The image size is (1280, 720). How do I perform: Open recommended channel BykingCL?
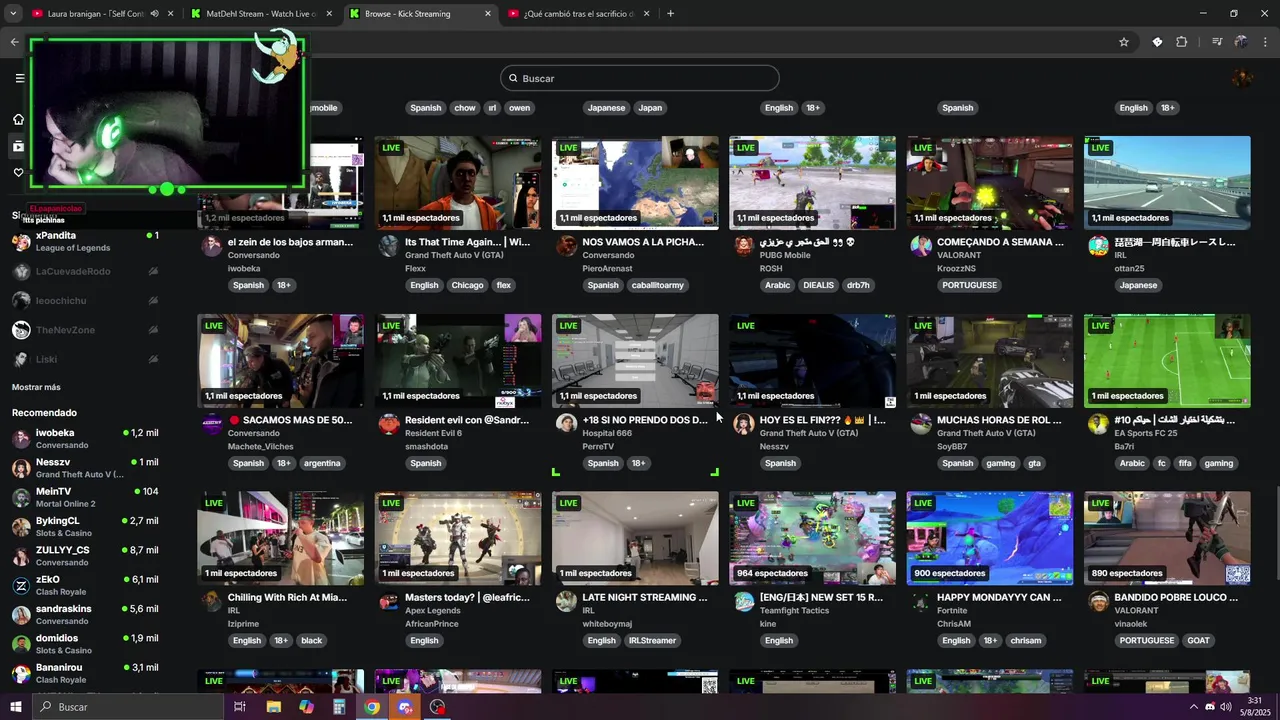(x=85, y=526)
